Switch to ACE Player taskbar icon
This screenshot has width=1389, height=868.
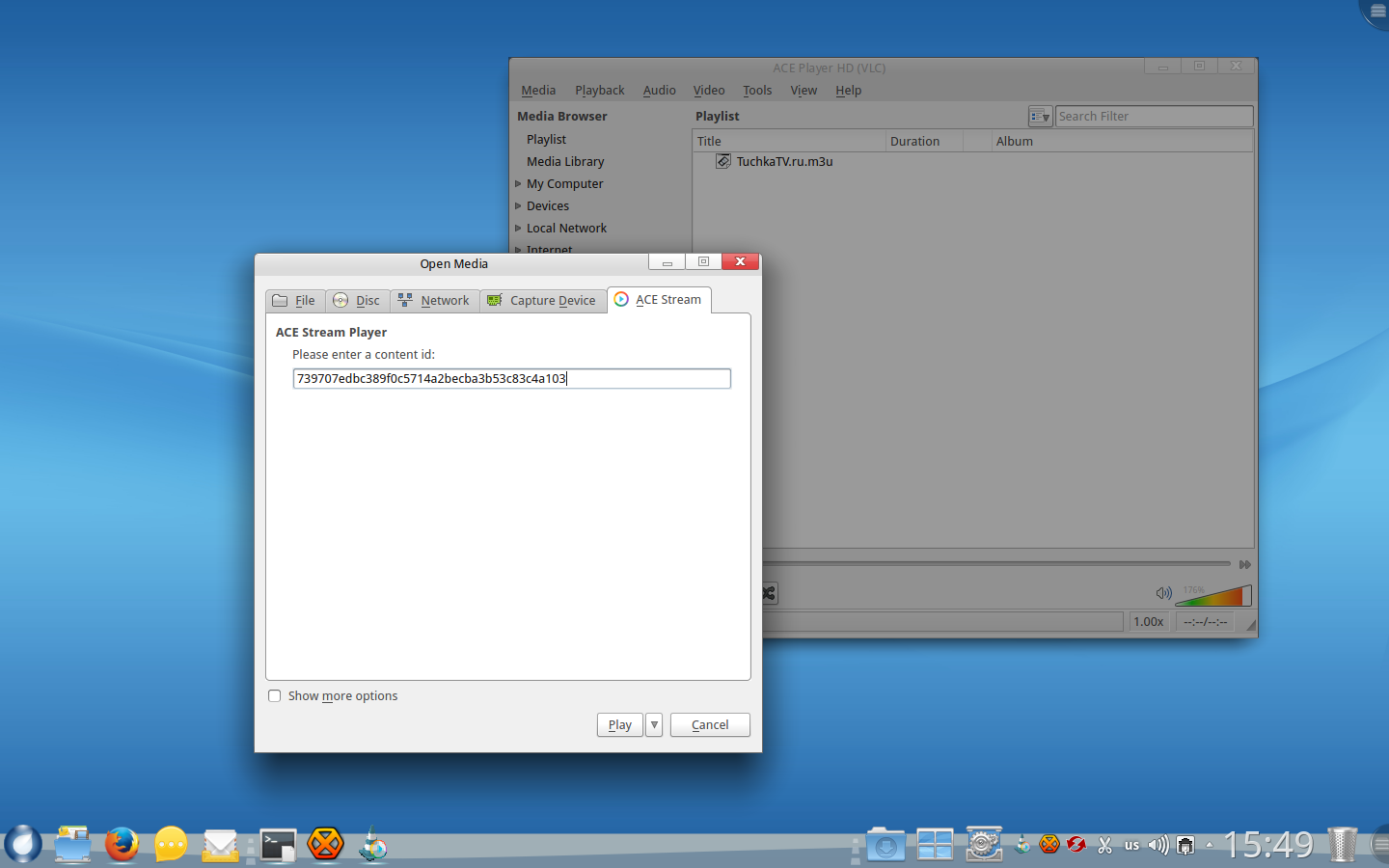coord(373,845)
